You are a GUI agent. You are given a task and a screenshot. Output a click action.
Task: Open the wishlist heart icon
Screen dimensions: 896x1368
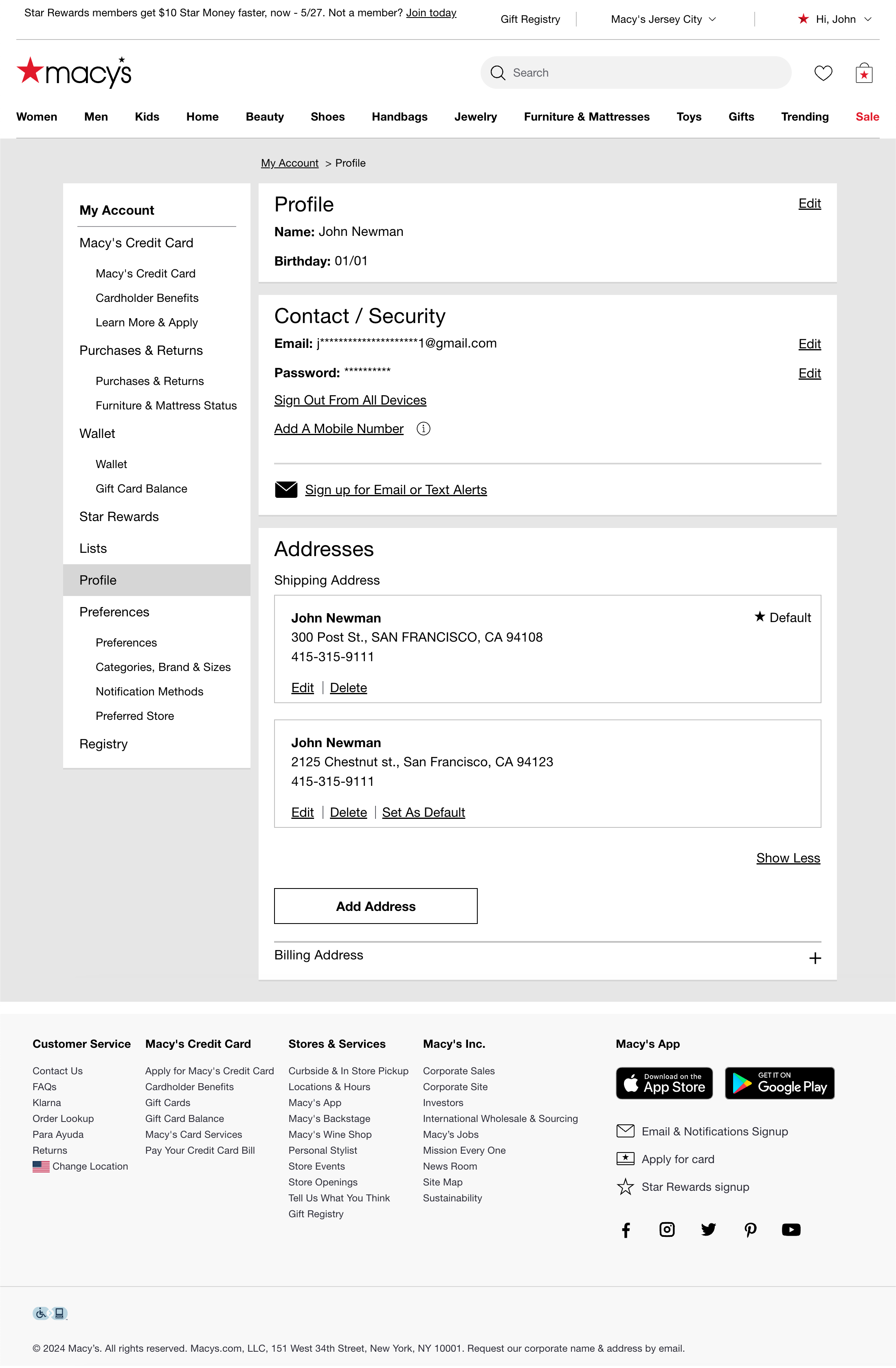pos(823,73)
